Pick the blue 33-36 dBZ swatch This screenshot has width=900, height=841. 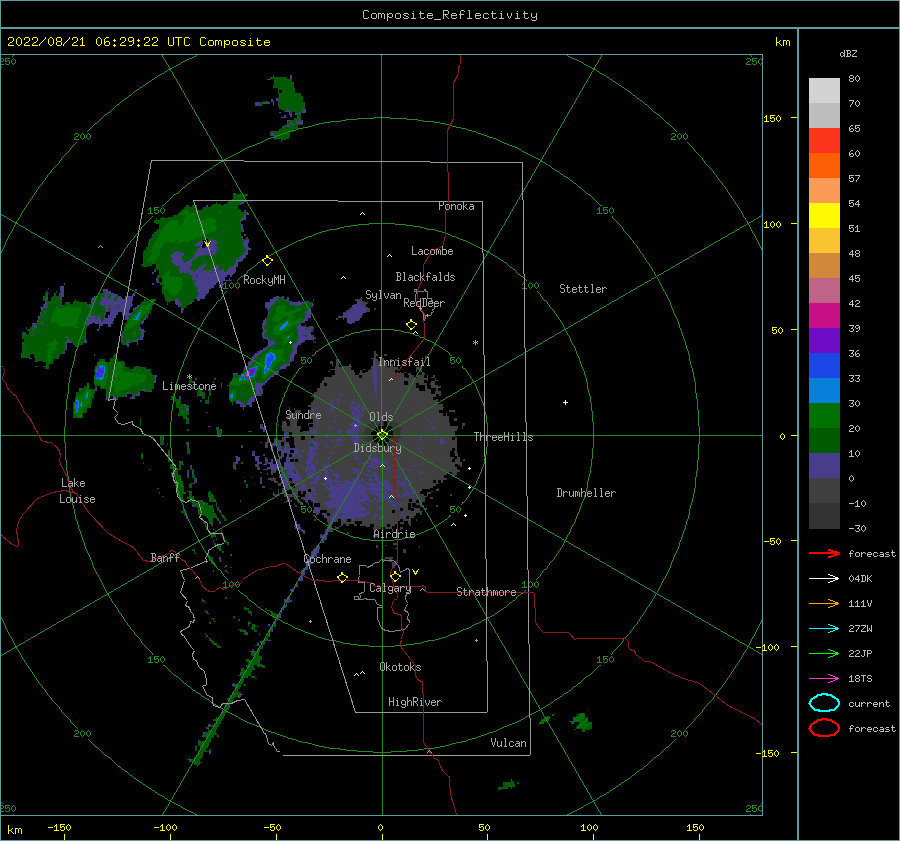(x=824, y=366)
